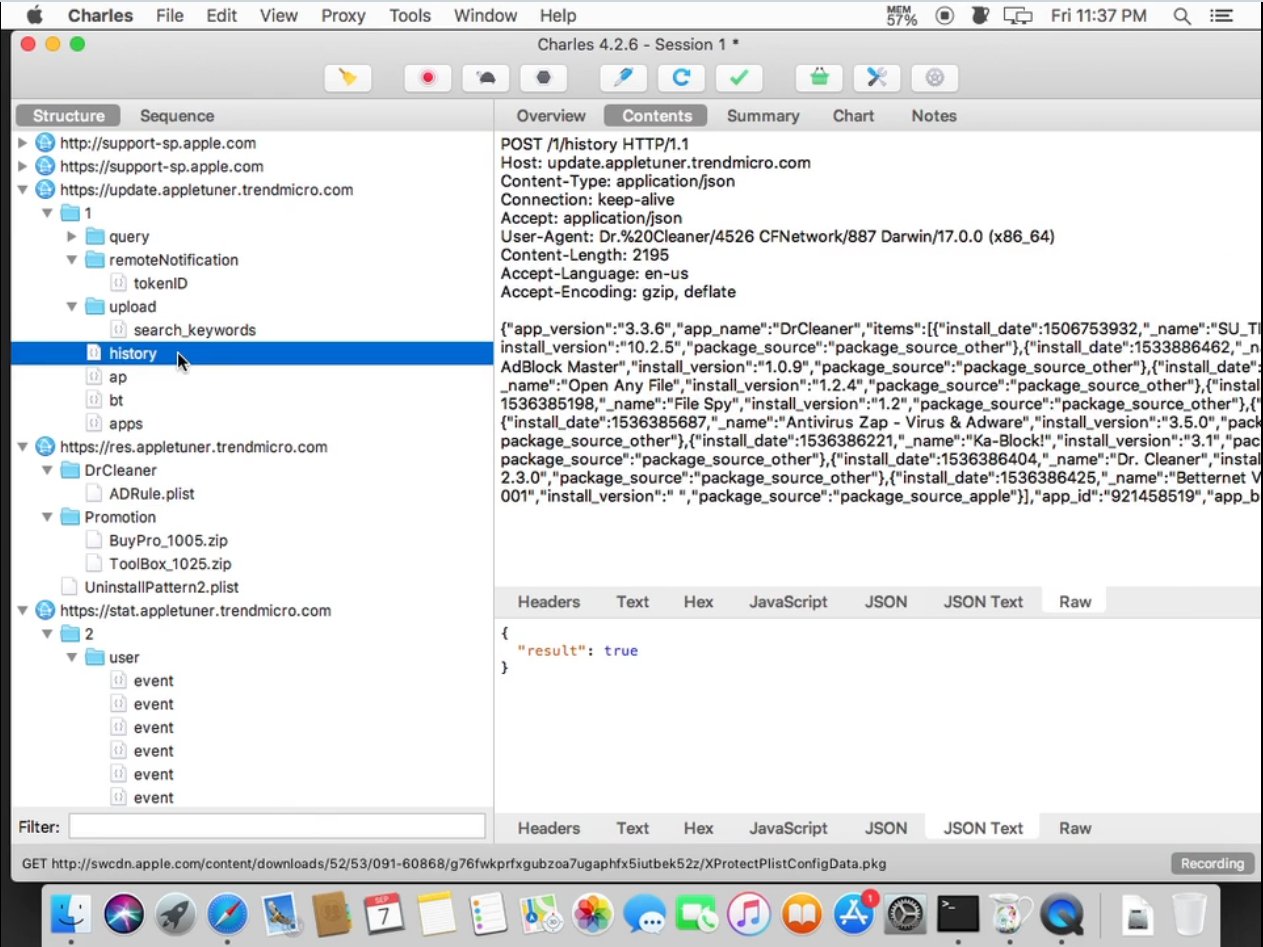This screenshot has width=1263, height=947.
Task: Click the green basket toolbar icon
Action: click(x=819, y=78)
